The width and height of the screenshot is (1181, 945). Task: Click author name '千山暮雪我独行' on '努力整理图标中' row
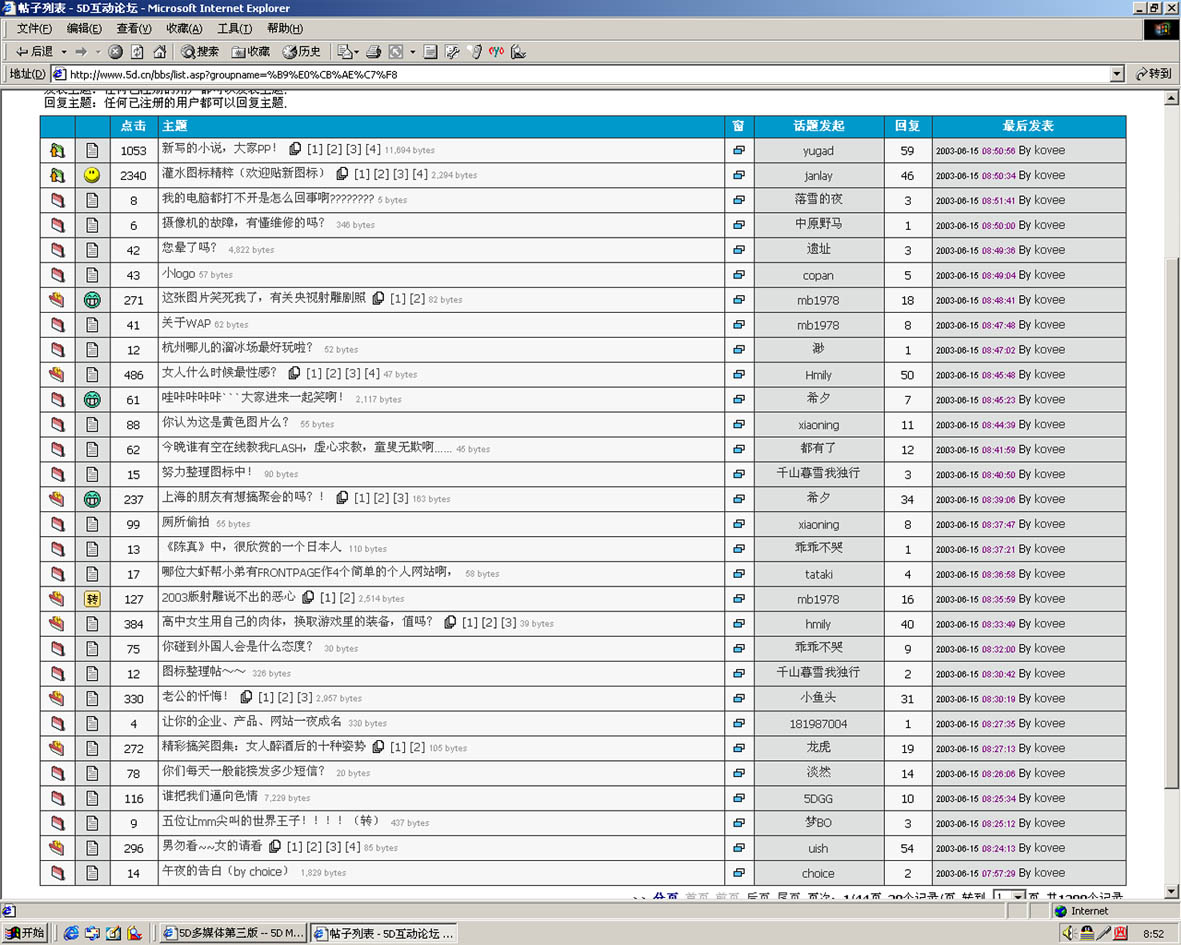point(818,474)
